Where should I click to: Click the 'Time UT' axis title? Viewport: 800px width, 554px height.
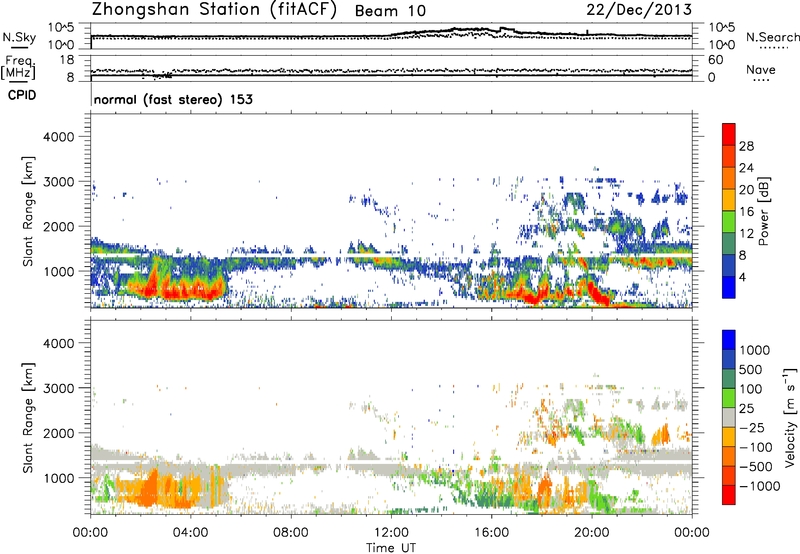[x=391, y=548]
